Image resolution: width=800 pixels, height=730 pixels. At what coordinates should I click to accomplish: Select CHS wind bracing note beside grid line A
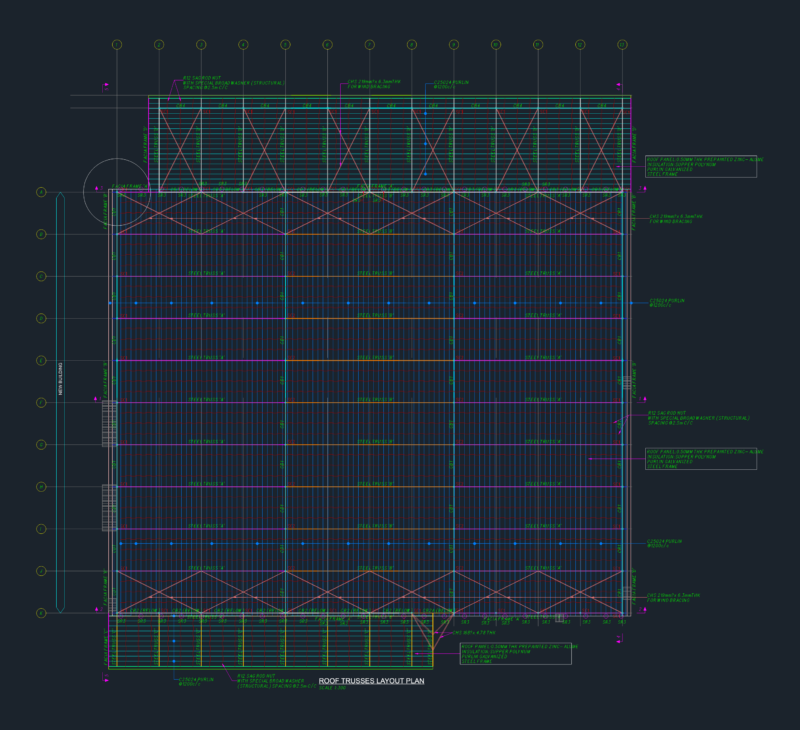[x=676, y=219]
